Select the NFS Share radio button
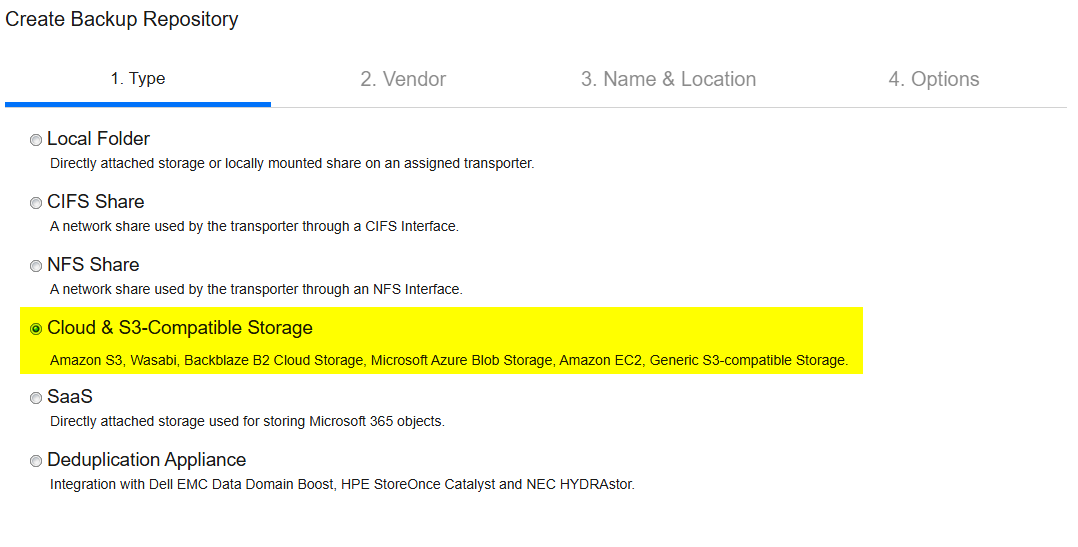Viewport: 1078px width, 547px height. point(36,267)
